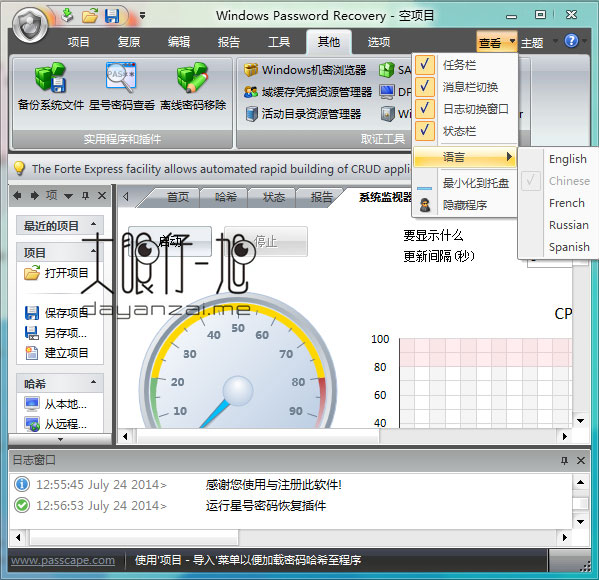Click 建立项目 new project item
The height and width of the screenshot is (580, 599).
point(56,353)
